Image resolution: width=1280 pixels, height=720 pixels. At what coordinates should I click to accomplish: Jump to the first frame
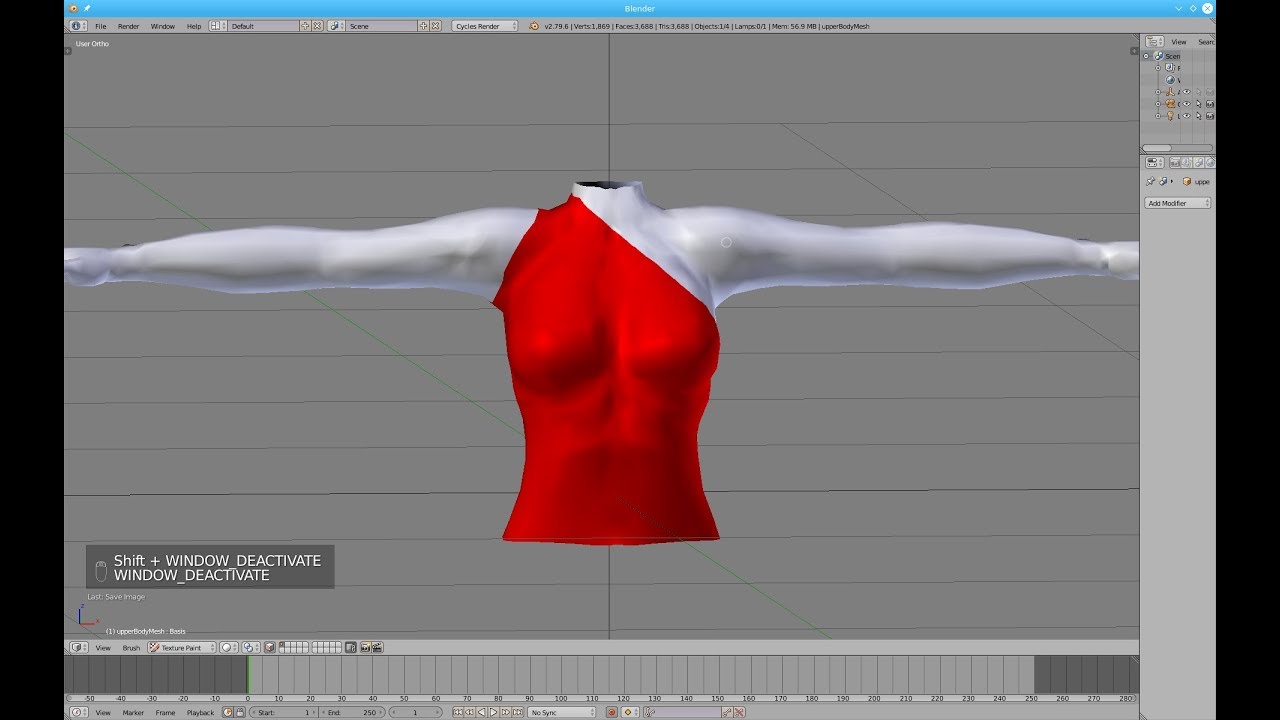coord(458,713)
